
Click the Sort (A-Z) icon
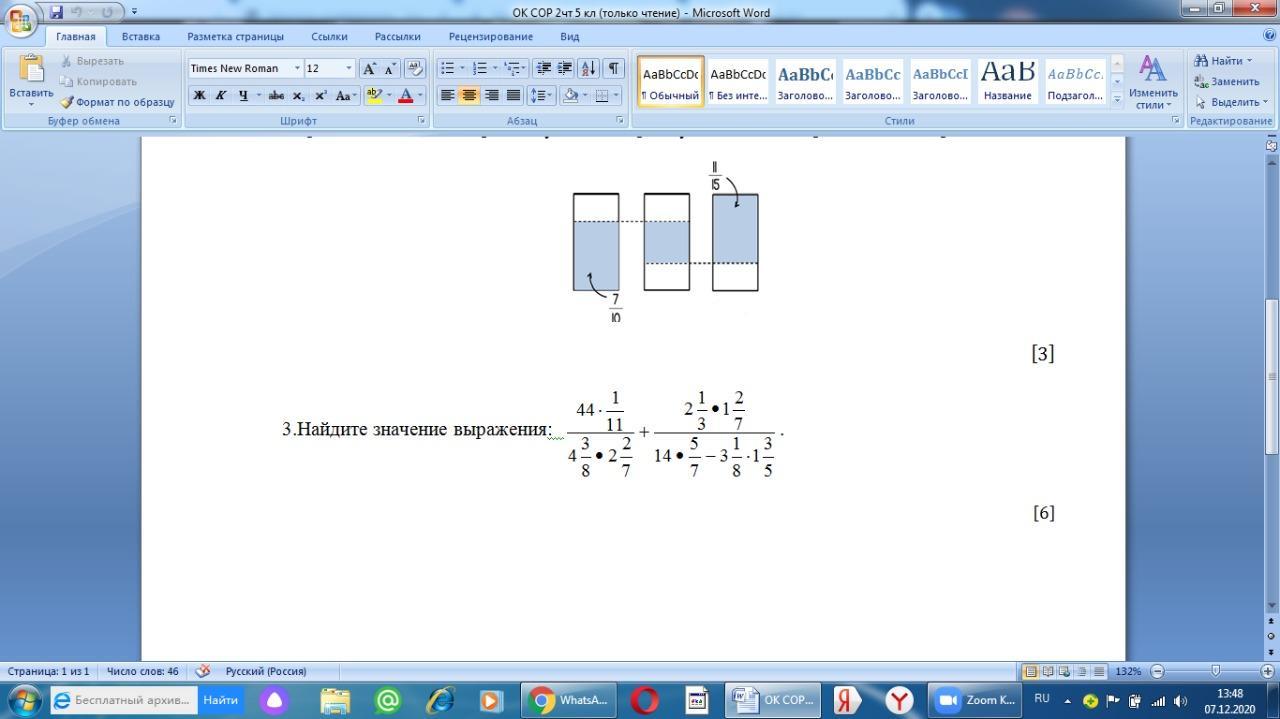click(x=589, y=68)
